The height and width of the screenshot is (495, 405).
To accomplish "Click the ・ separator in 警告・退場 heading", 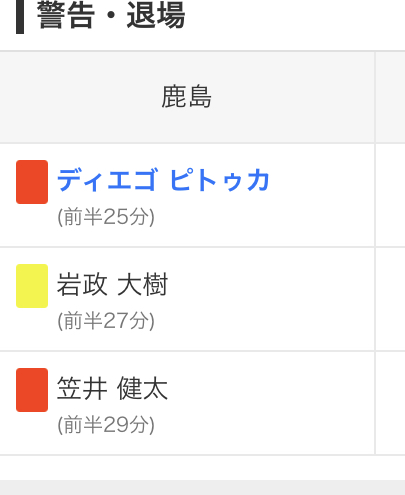I will pos(111,16).
